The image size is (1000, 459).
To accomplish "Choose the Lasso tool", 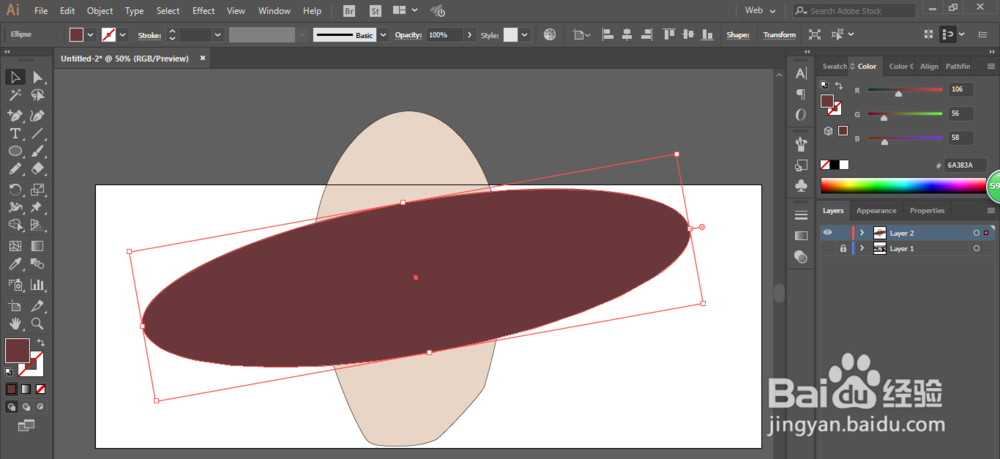I will (38, 96).
